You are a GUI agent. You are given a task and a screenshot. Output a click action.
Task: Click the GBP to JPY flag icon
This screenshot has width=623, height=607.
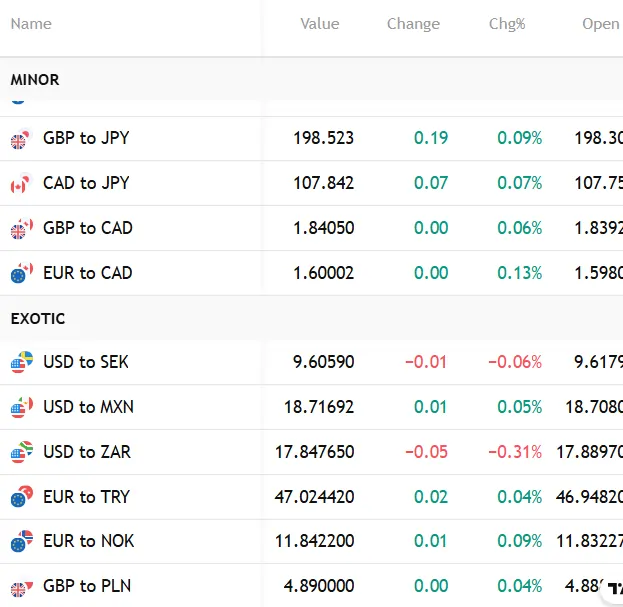coord(21,139)
